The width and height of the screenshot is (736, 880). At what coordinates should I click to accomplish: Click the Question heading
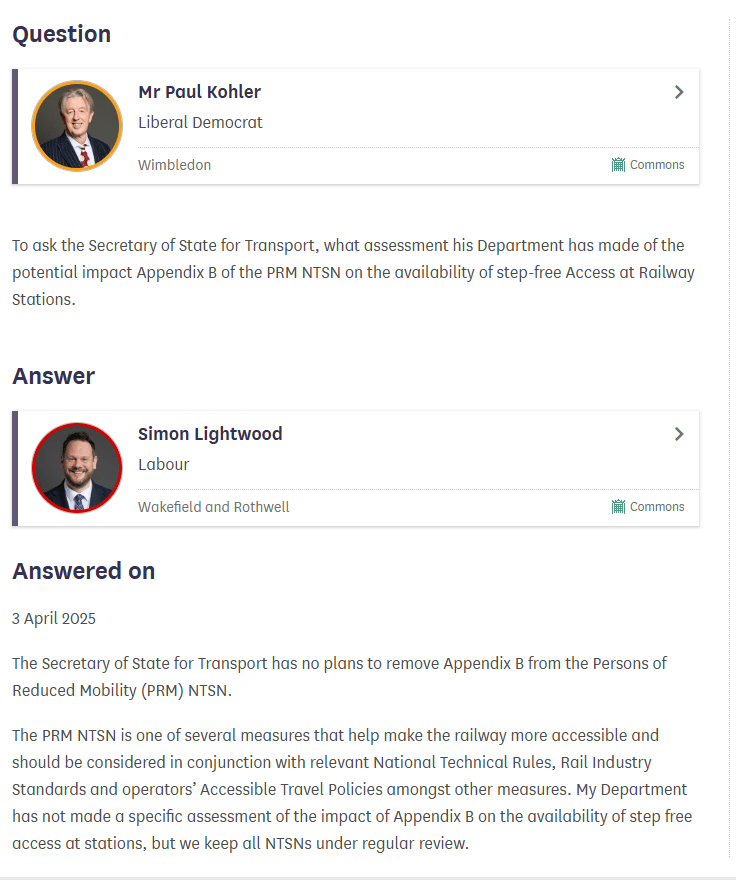(x=61, y=34)
